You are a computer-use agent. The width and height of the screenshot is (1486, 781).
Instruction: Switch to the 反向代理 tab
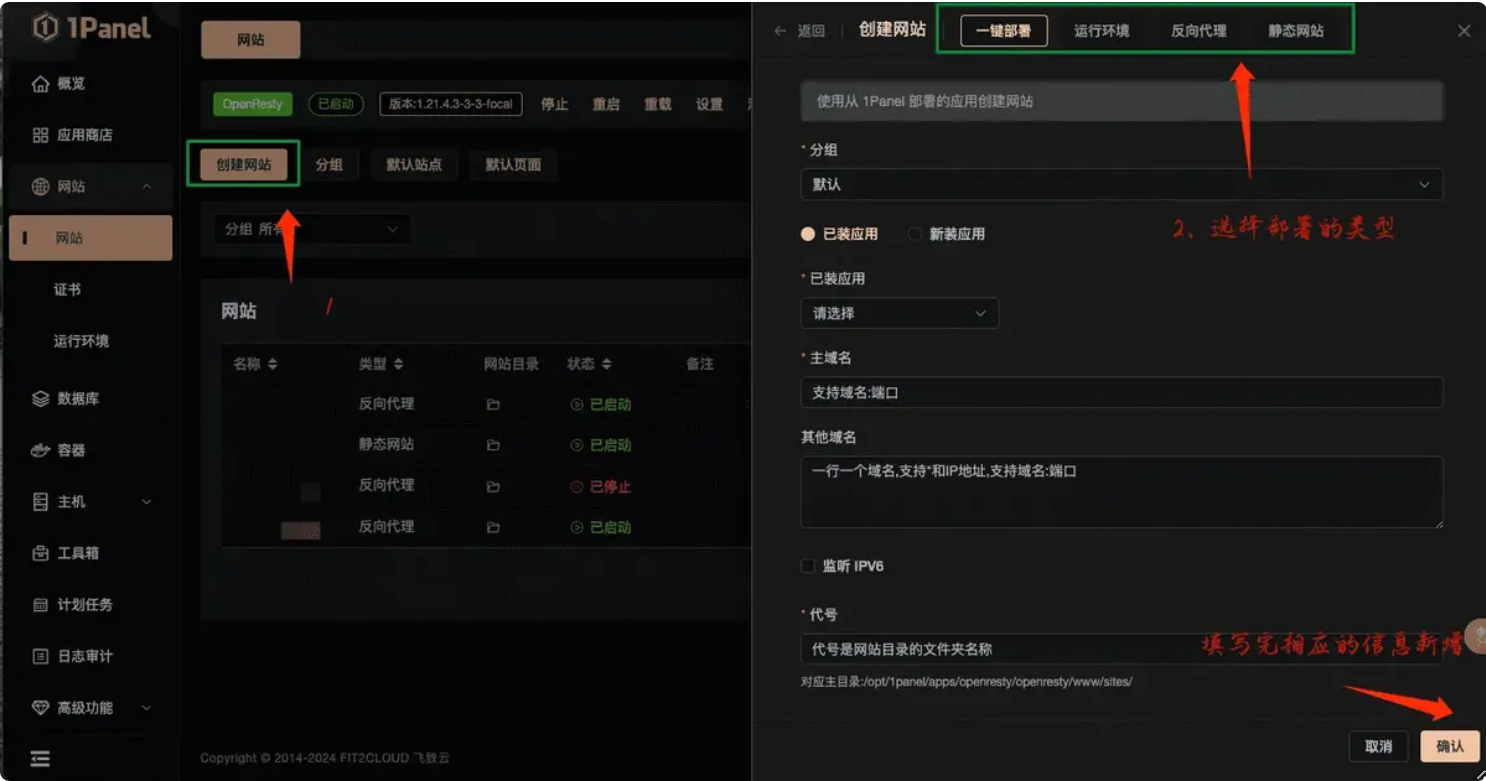click(x=1198, y=31)
